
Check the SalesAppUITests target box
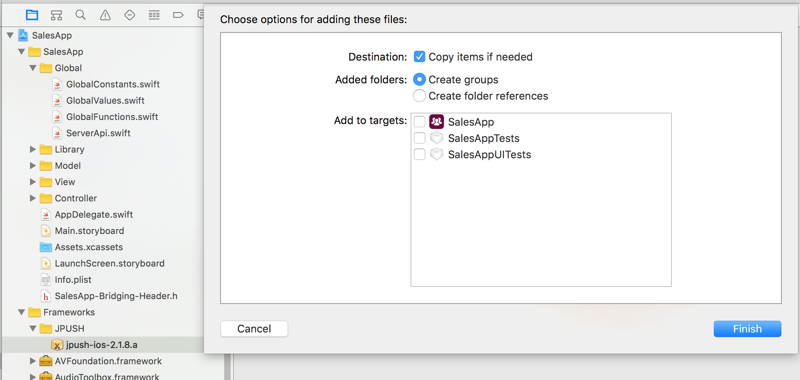[419, 155]
